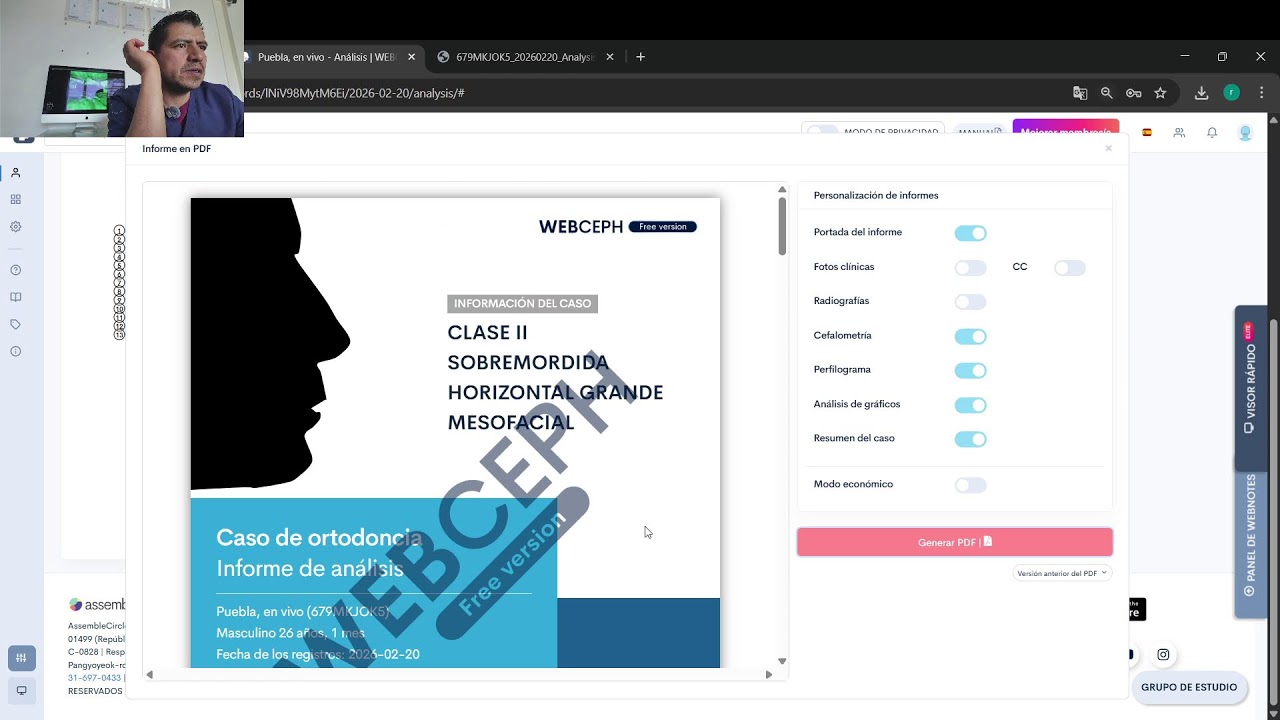The image size is (1280, 720).
Task: Open the help question mark sidebar icon
Action: (16, 270)
